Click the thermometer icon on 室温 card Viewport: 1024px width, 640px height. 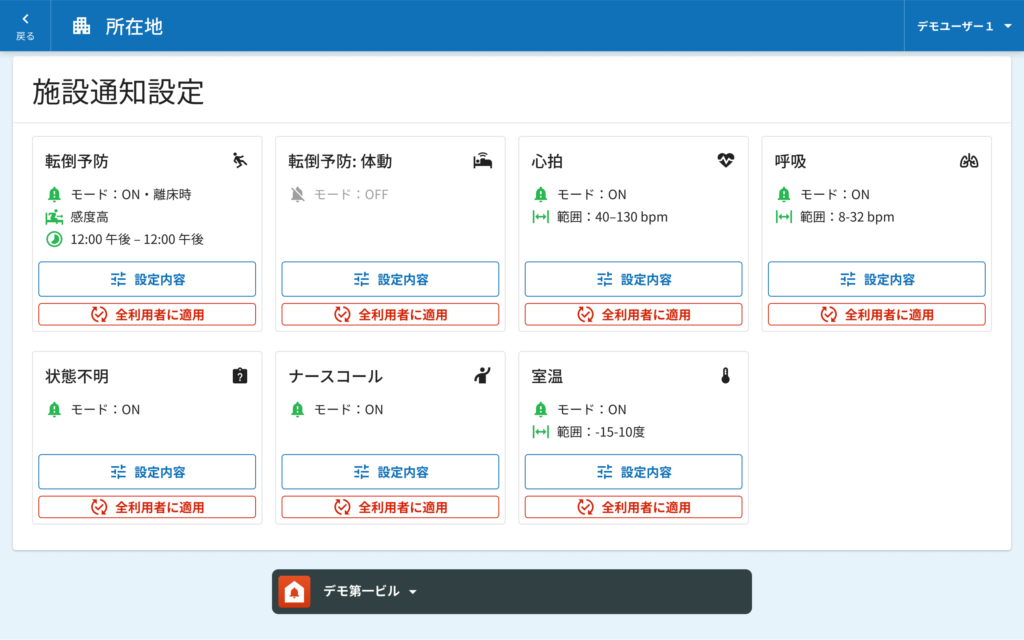pos(726,376)
